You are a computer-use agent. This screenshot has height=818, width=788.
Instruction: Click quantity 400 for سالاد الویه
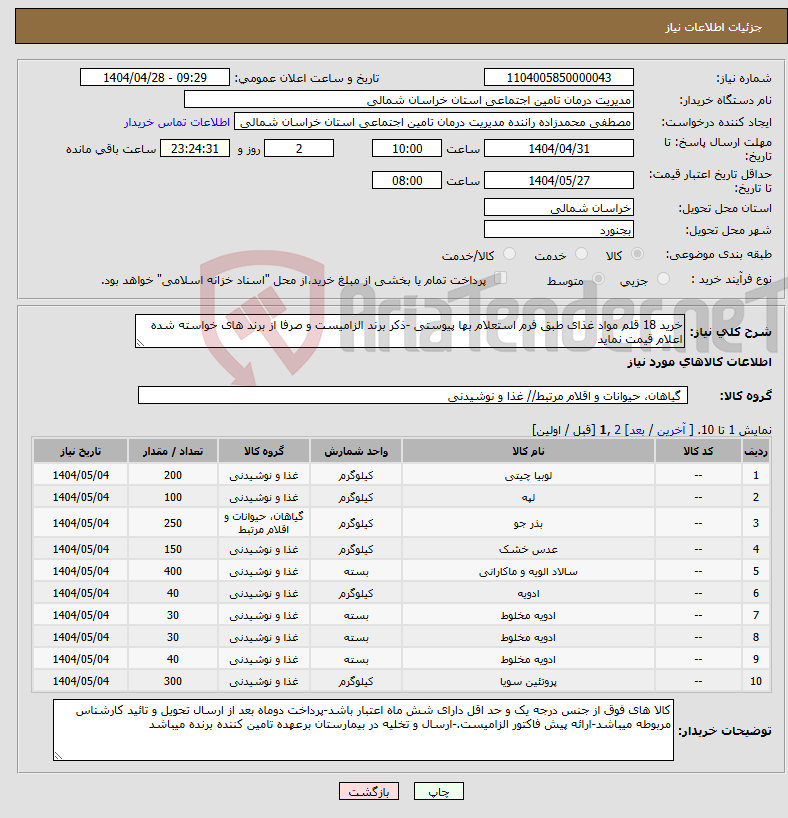click(173, 571)
